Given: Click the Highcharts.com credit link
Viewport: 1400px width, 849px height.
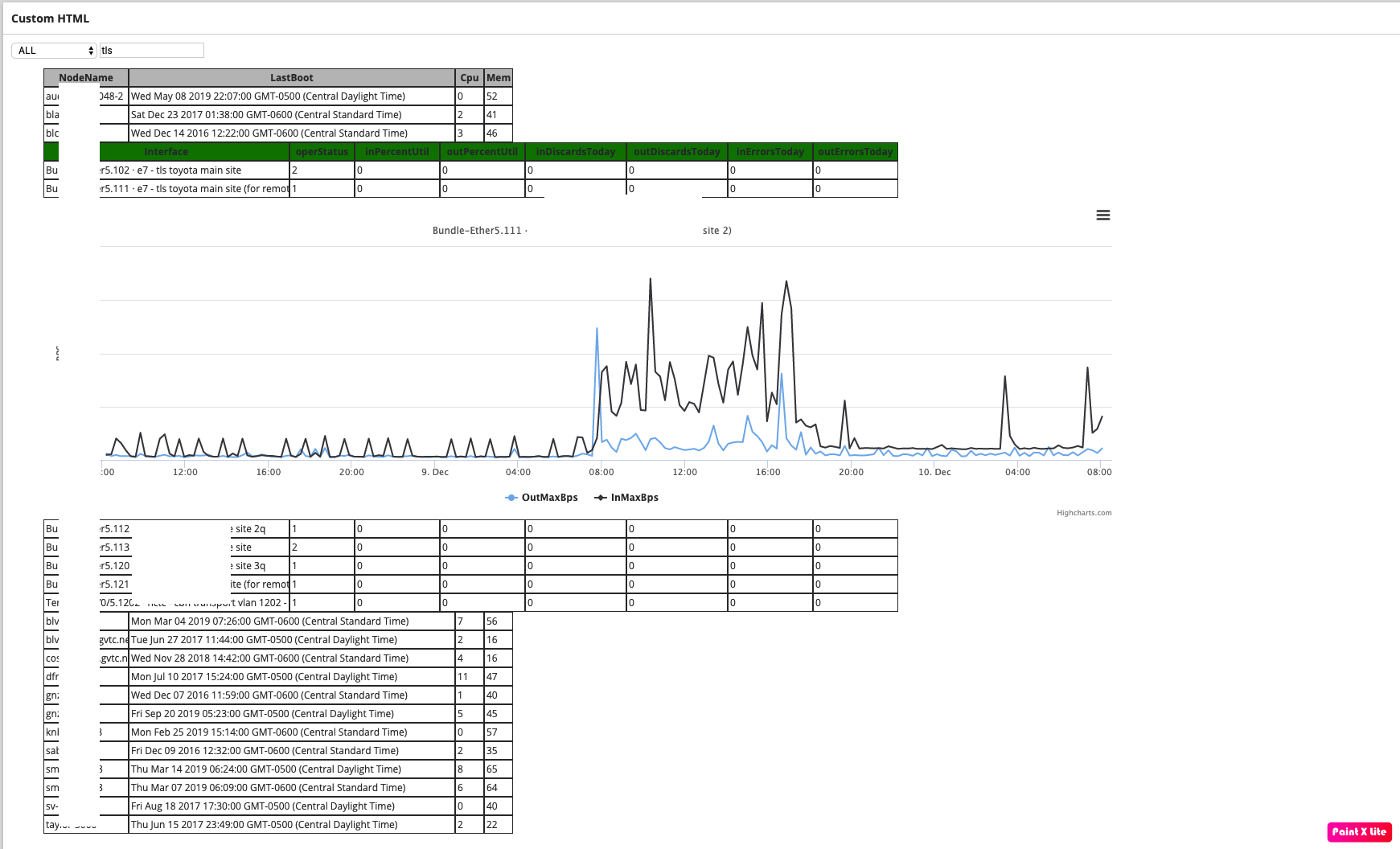Looking at the screenshot, I should point(1084,513).
